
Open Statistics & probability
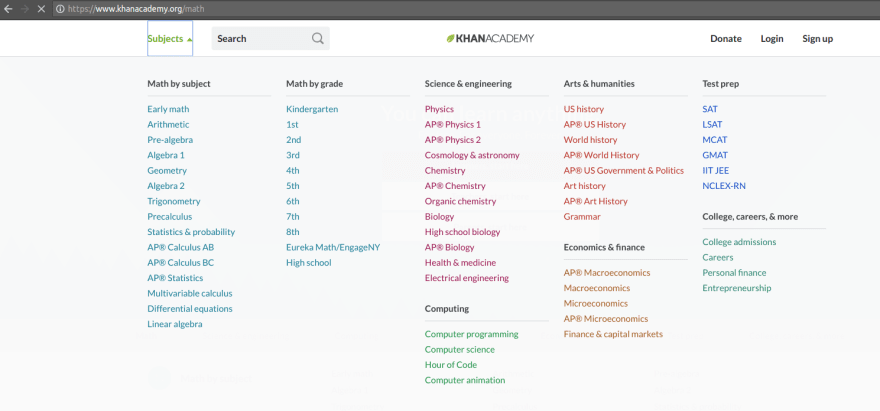click(x=191, y=232)
